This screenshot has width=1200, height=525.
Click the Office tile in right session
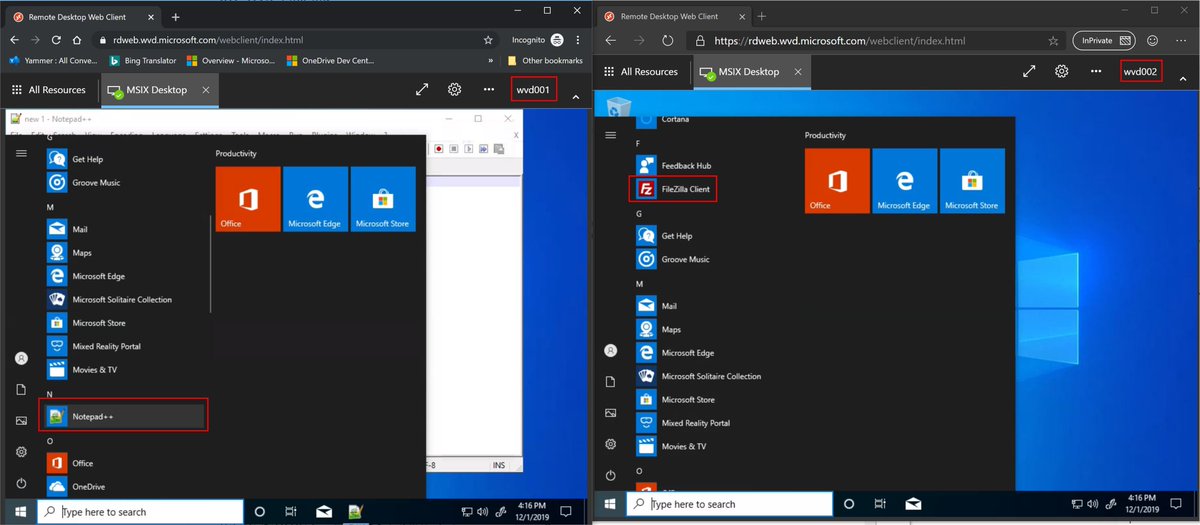pos(837,181)
